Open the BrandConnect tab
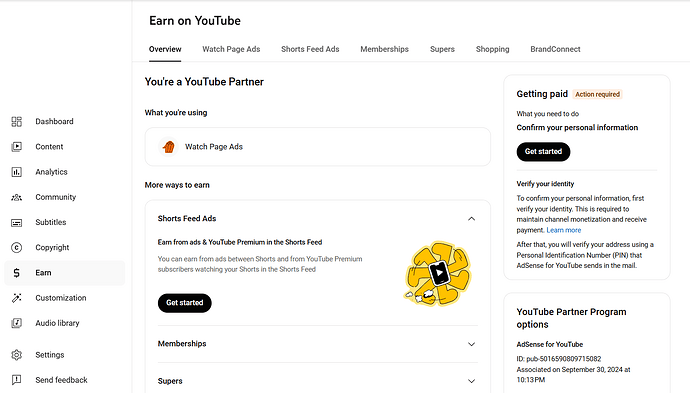 coord(555,49)
